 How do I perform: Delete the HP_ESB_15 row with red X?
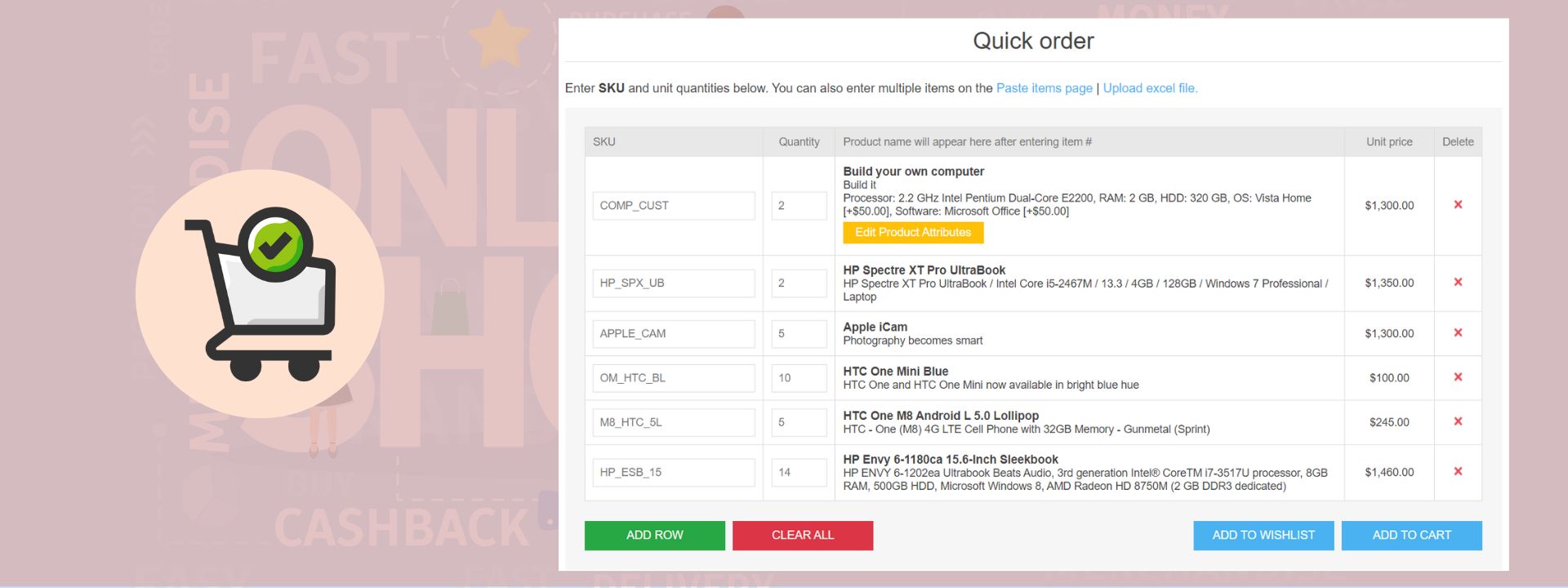point(1458,472)
